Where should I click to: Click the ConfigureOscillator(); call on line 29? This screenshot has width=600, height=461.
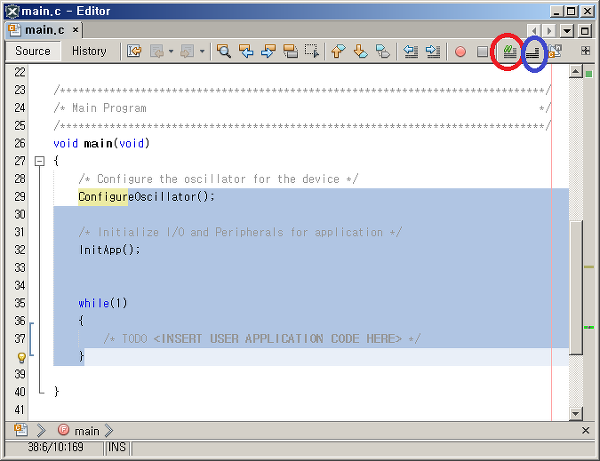point(147,197)
